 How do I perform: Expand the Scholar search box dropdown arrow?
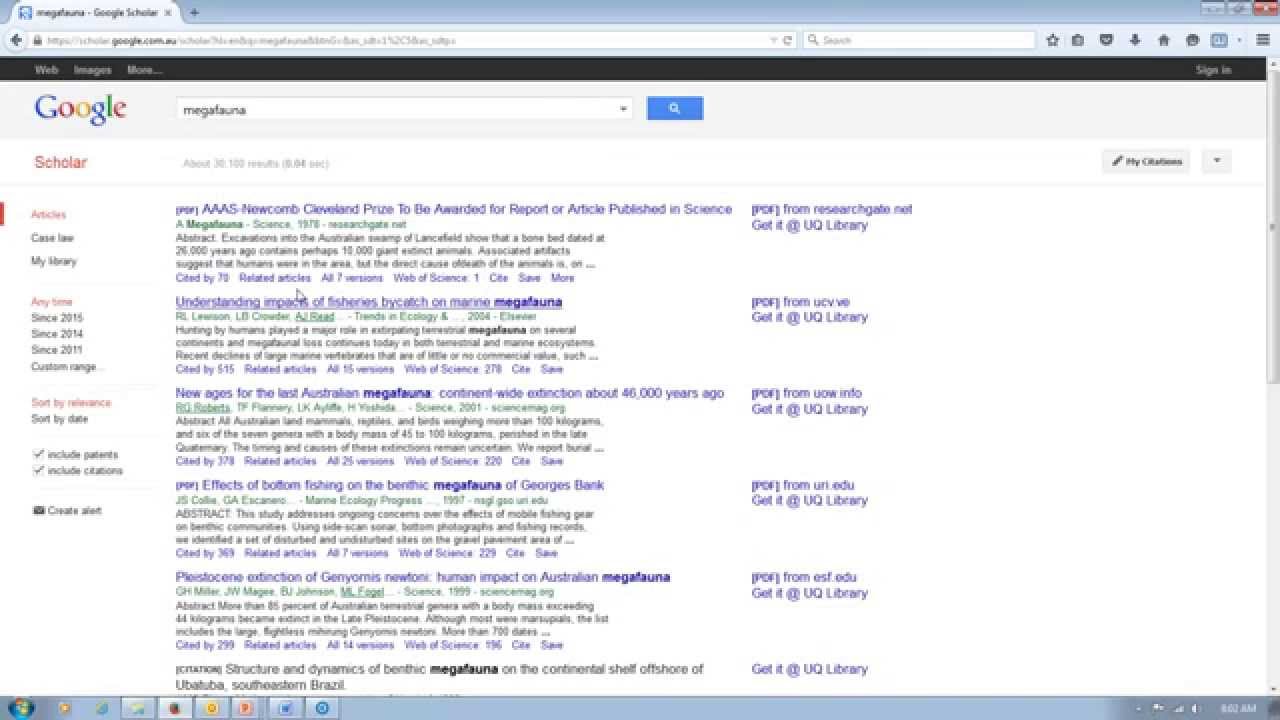pyautogui.click(x=623, y=109)
